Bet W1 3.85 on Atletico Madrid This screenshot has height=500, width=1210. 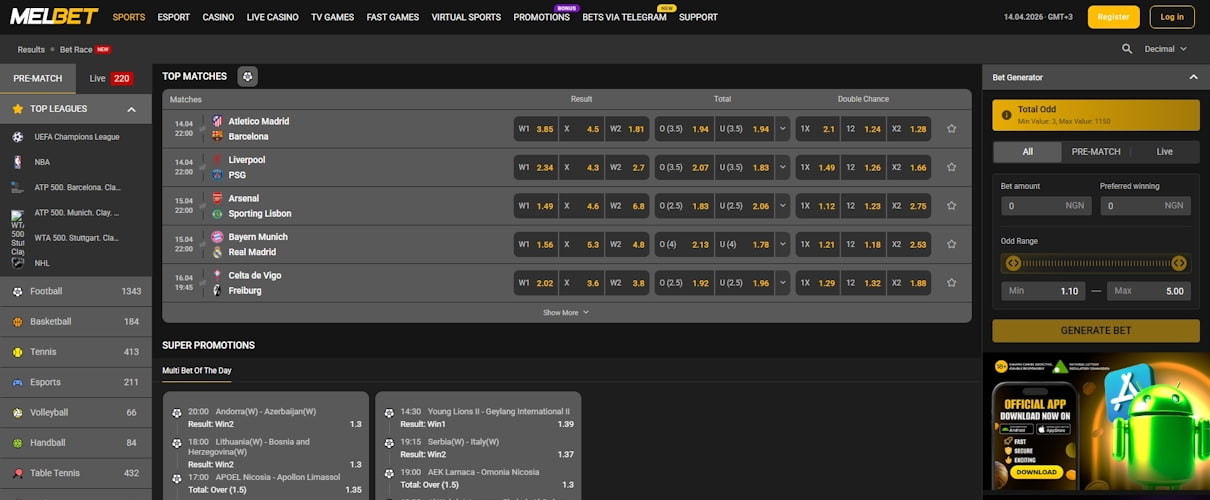(x=535, y=129)
